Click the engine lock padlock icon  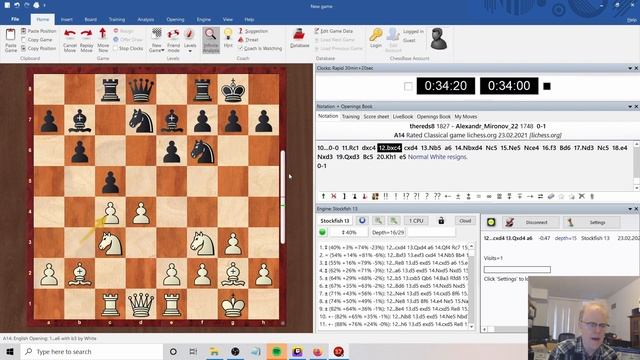tap(441, 221)
